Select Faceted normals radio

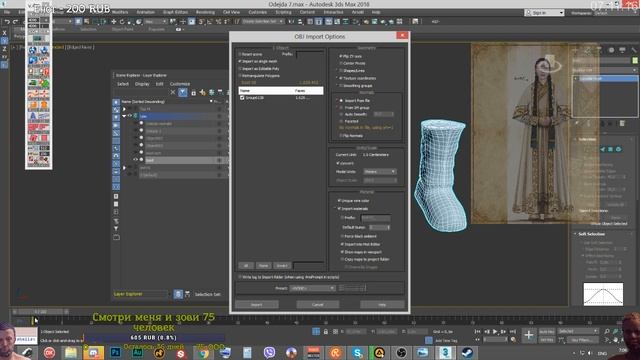(342, 121)
